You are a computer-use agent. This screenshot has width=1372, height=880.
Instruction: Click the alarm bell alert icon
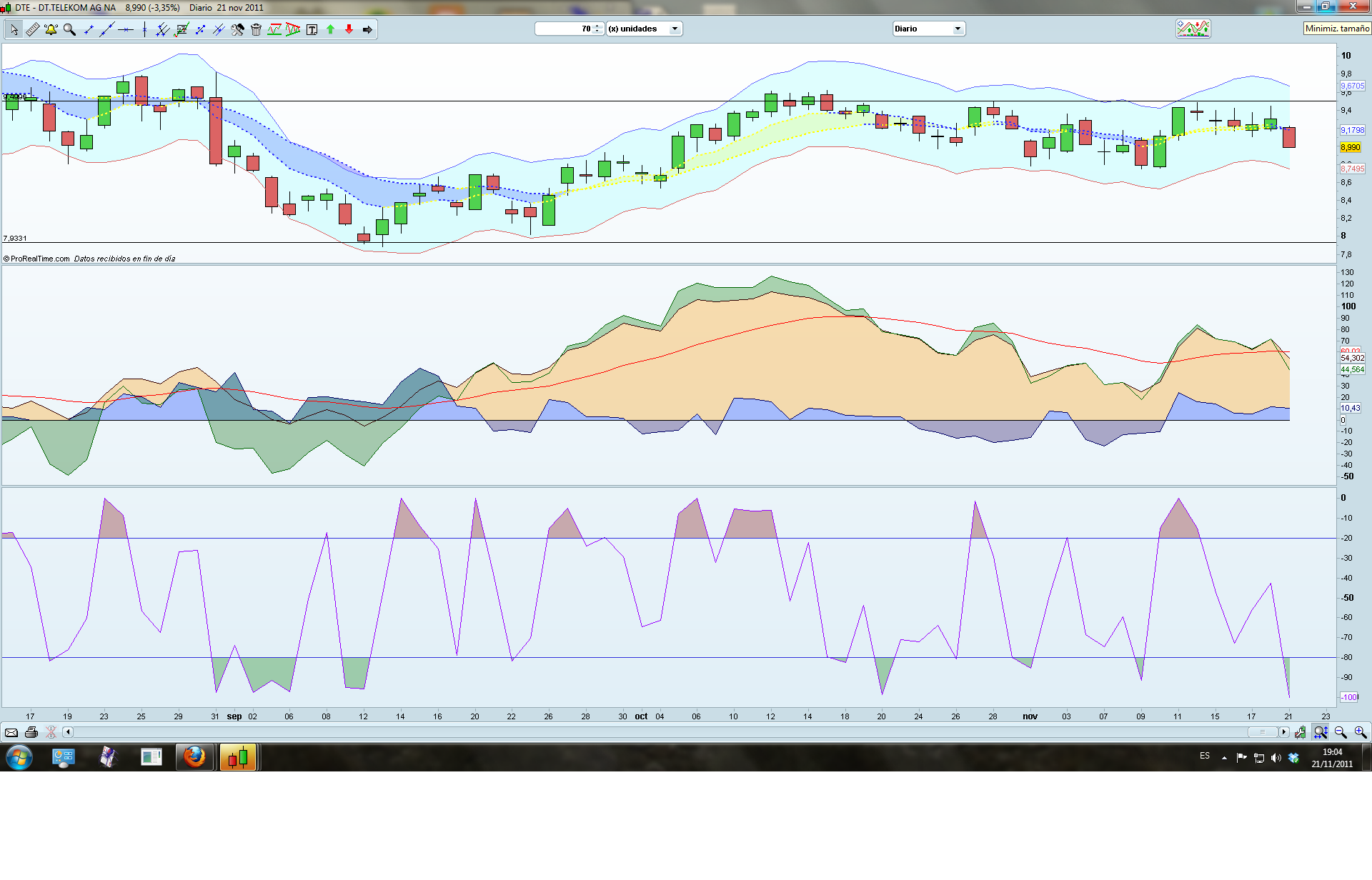[x=51, y=29]
